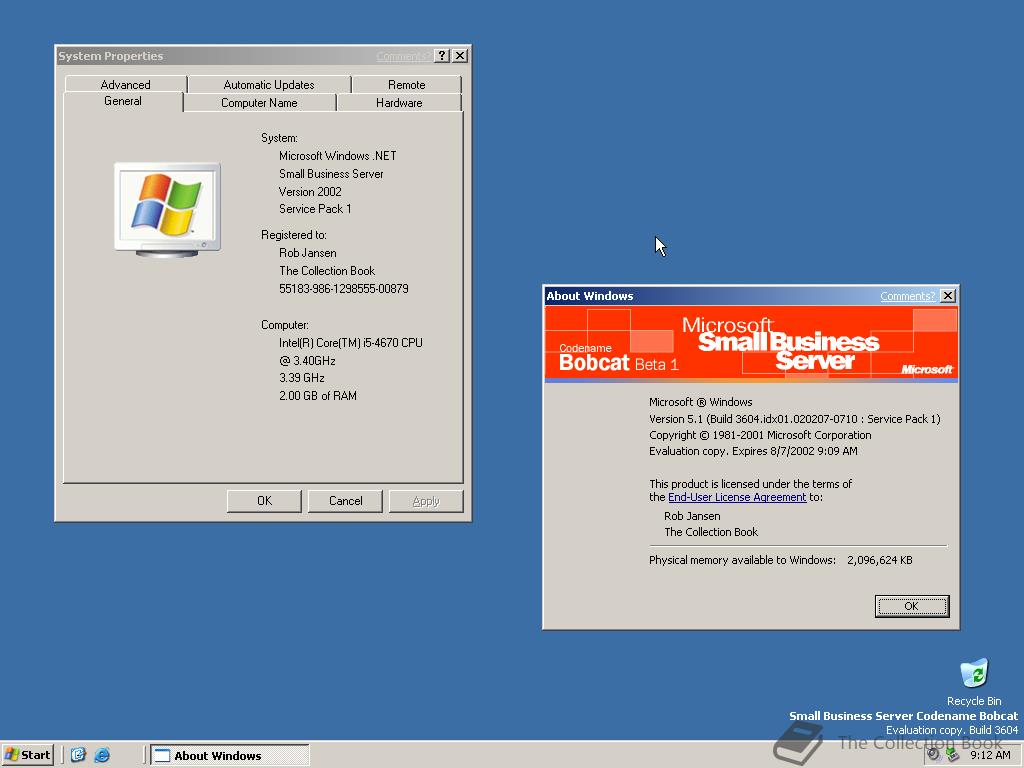Switch to the Computer Name tab
The height and width of the screenshot is (768, 1024).
pyautogui.click(x=259, y=103)
